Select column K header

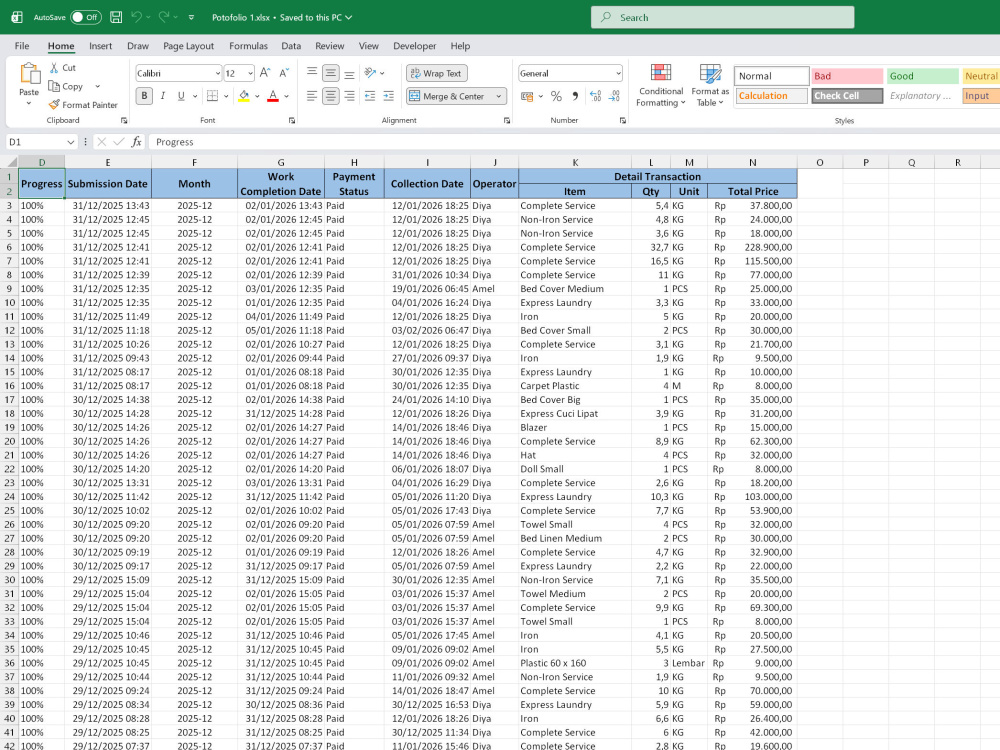point(575,163)
